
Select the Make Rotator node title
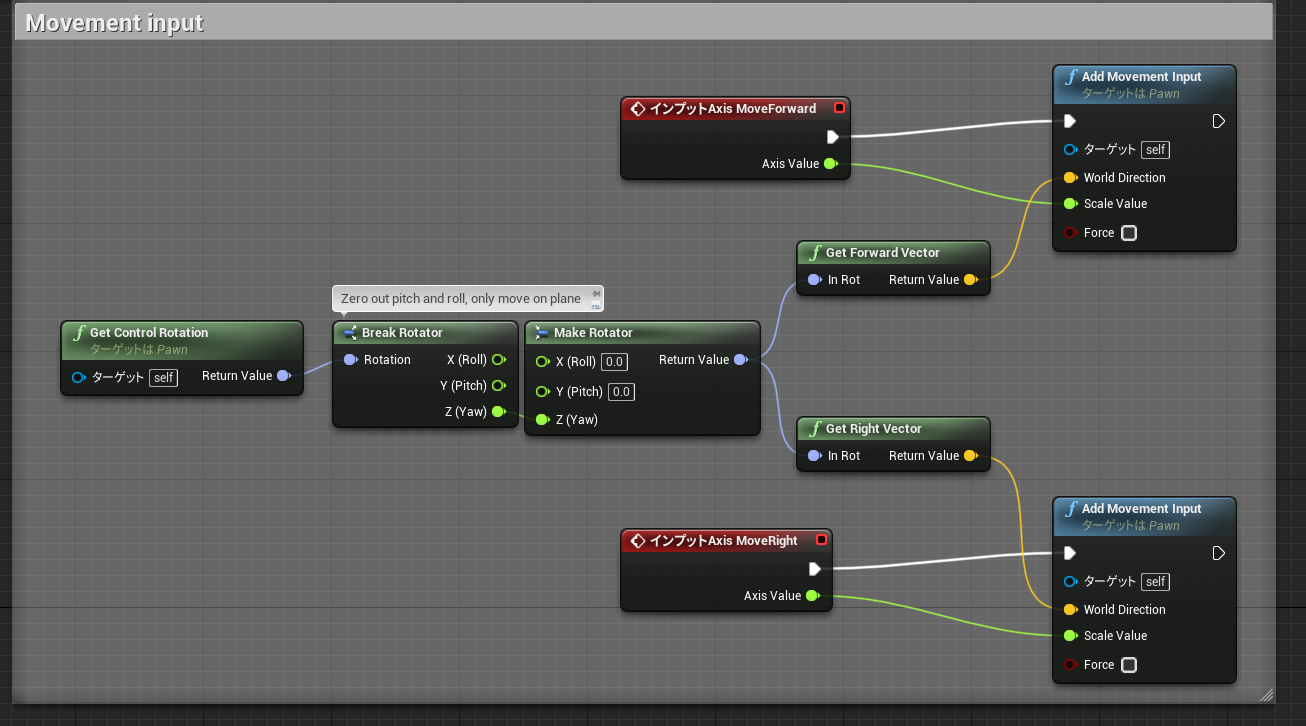pos(593,333)
